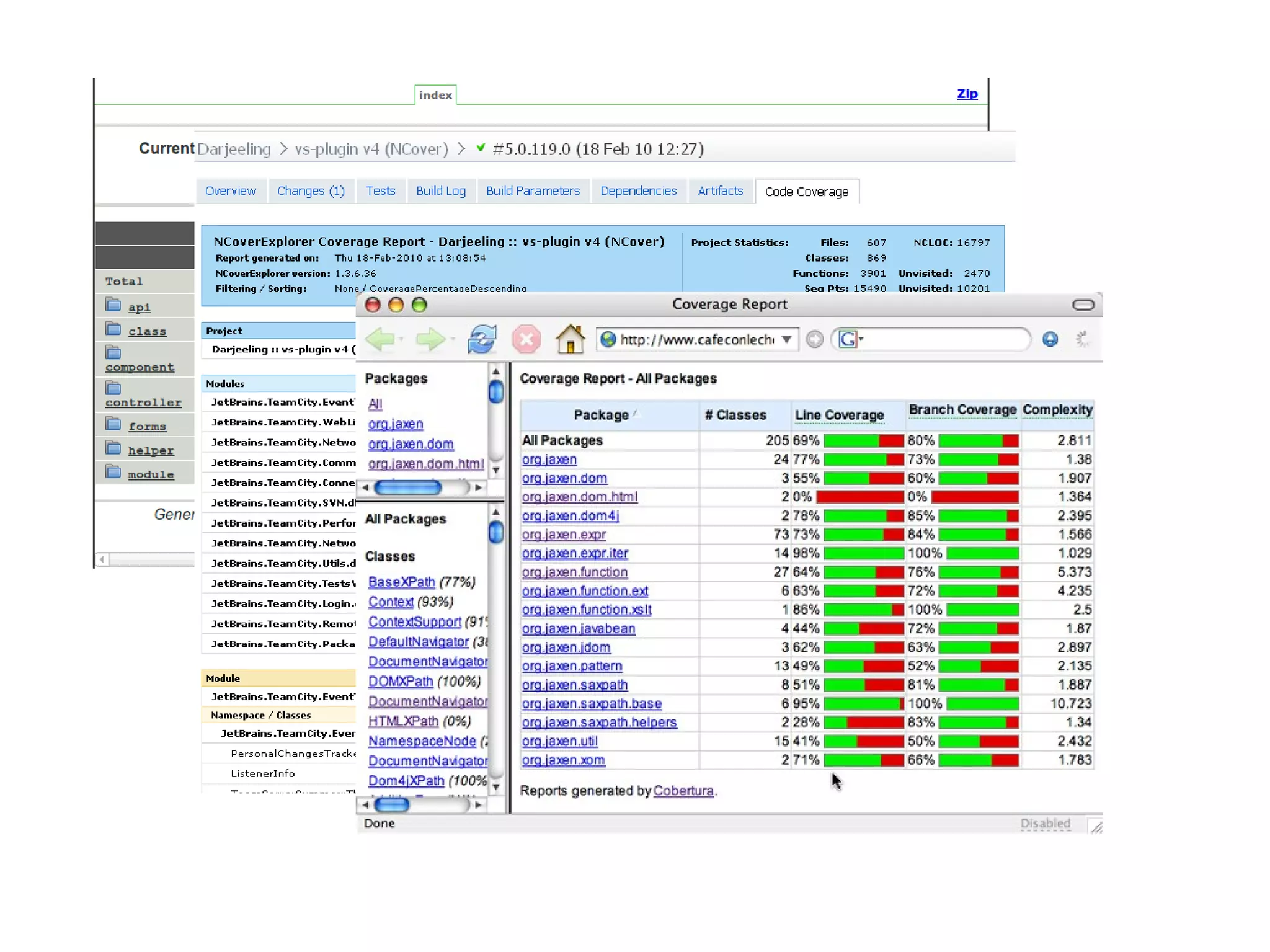Open the Artifacts tab
Image resolution: width=1270 pixels, height=952 pixels.
(x=720, y=191)
